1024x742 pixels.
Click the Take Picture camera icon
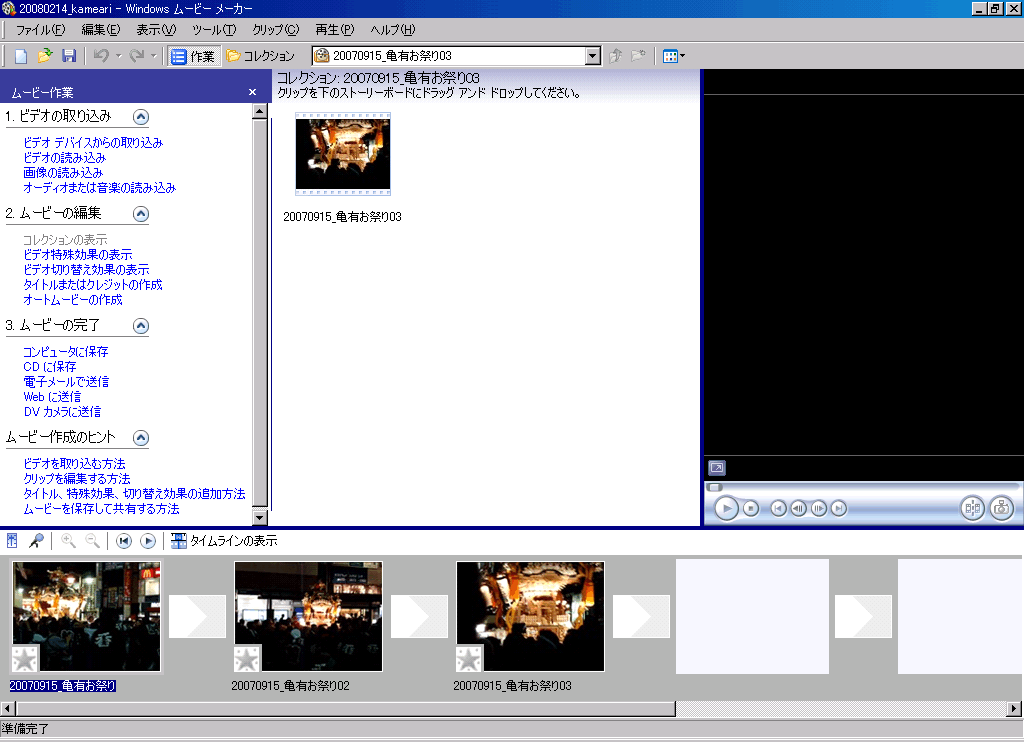point(1001,508)
